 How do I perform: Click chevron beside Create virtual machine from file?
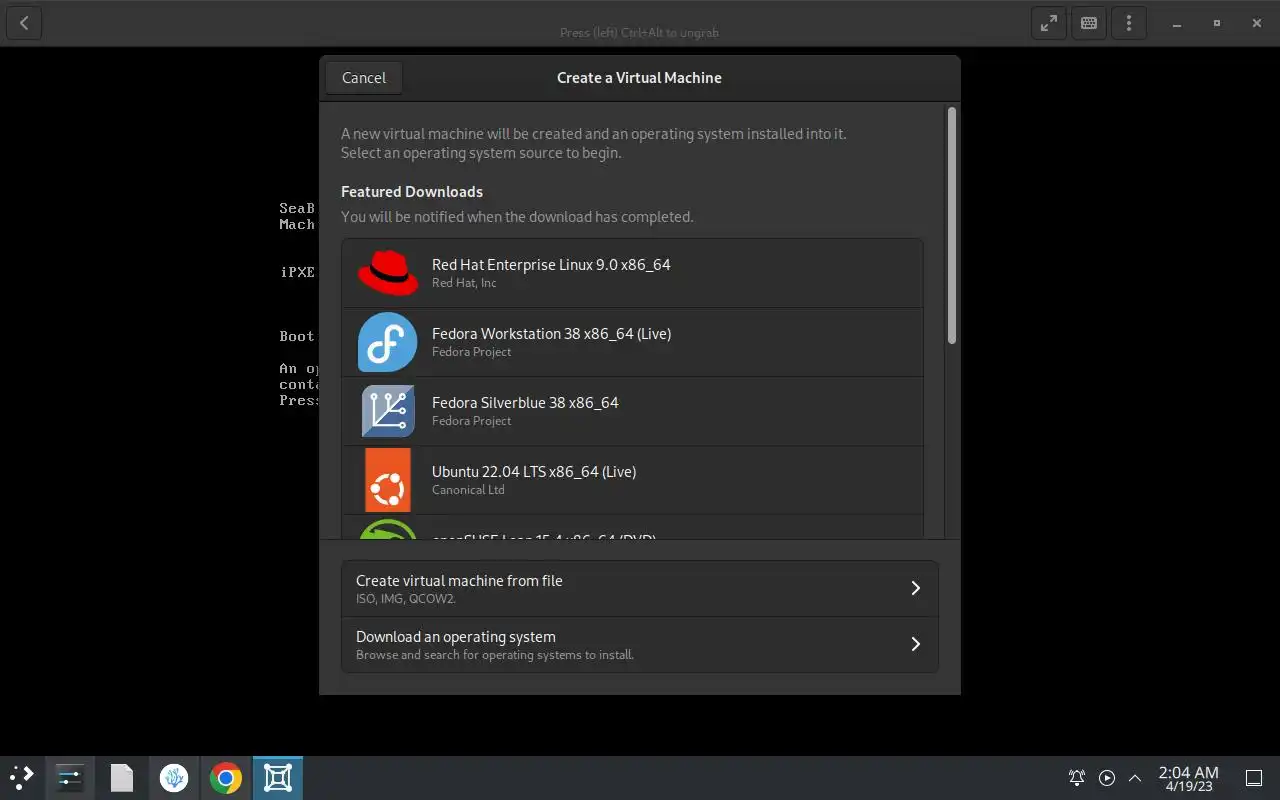pos(915,588)
